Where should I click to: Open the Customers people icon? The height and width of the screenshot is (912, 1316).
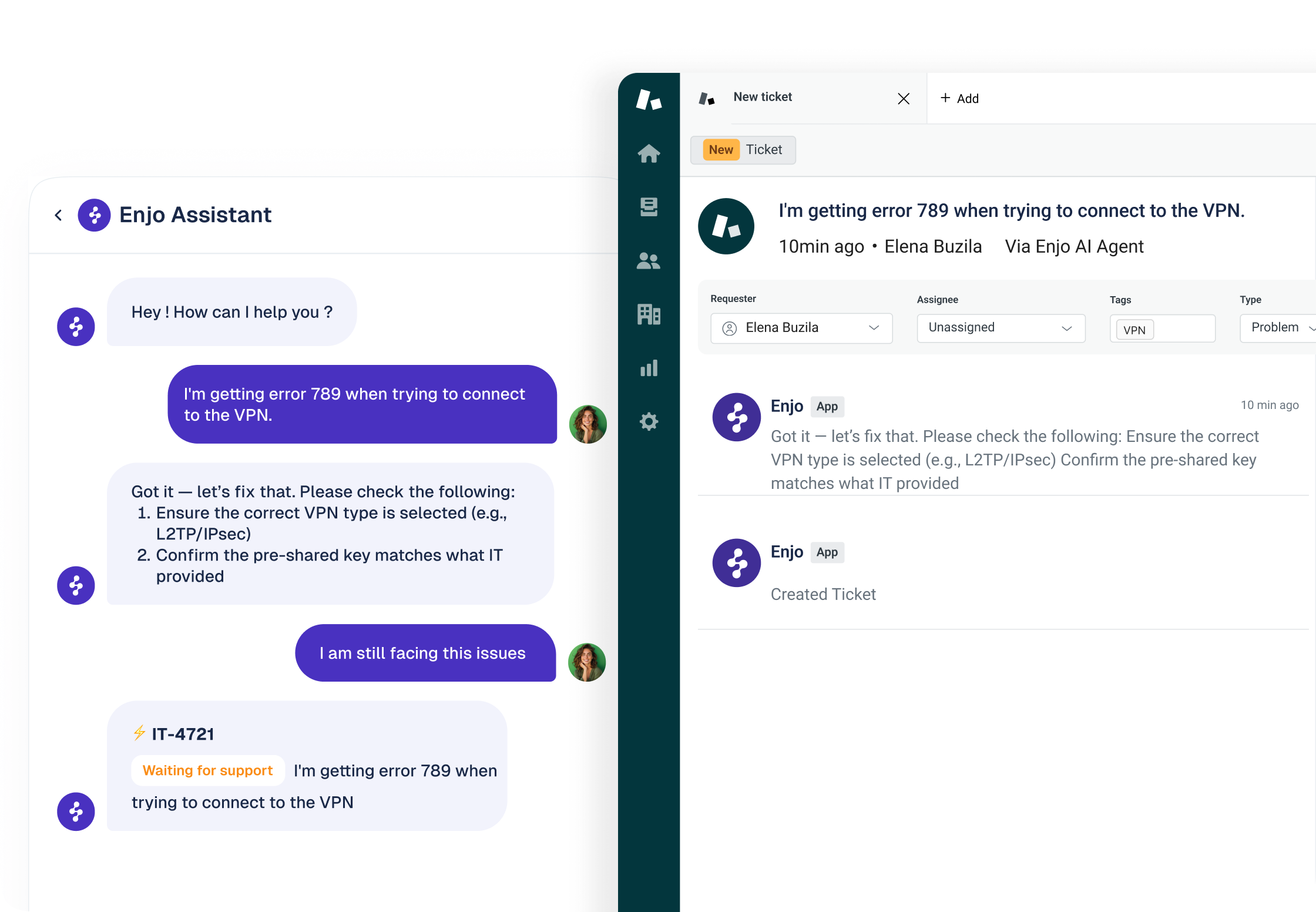(x=649, y=260)
